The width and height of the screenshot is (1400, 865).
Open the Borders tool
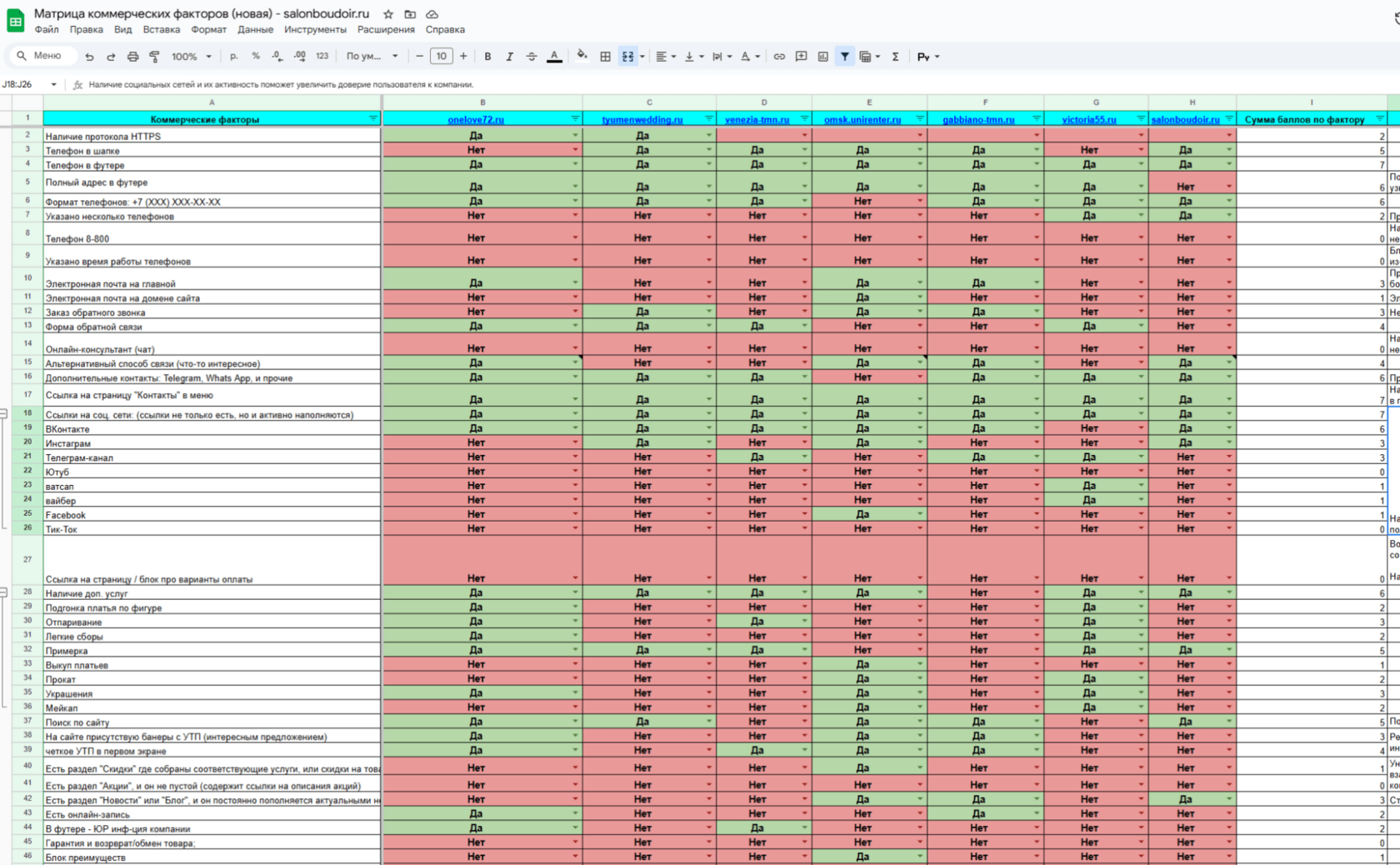(x=605, y=57)
